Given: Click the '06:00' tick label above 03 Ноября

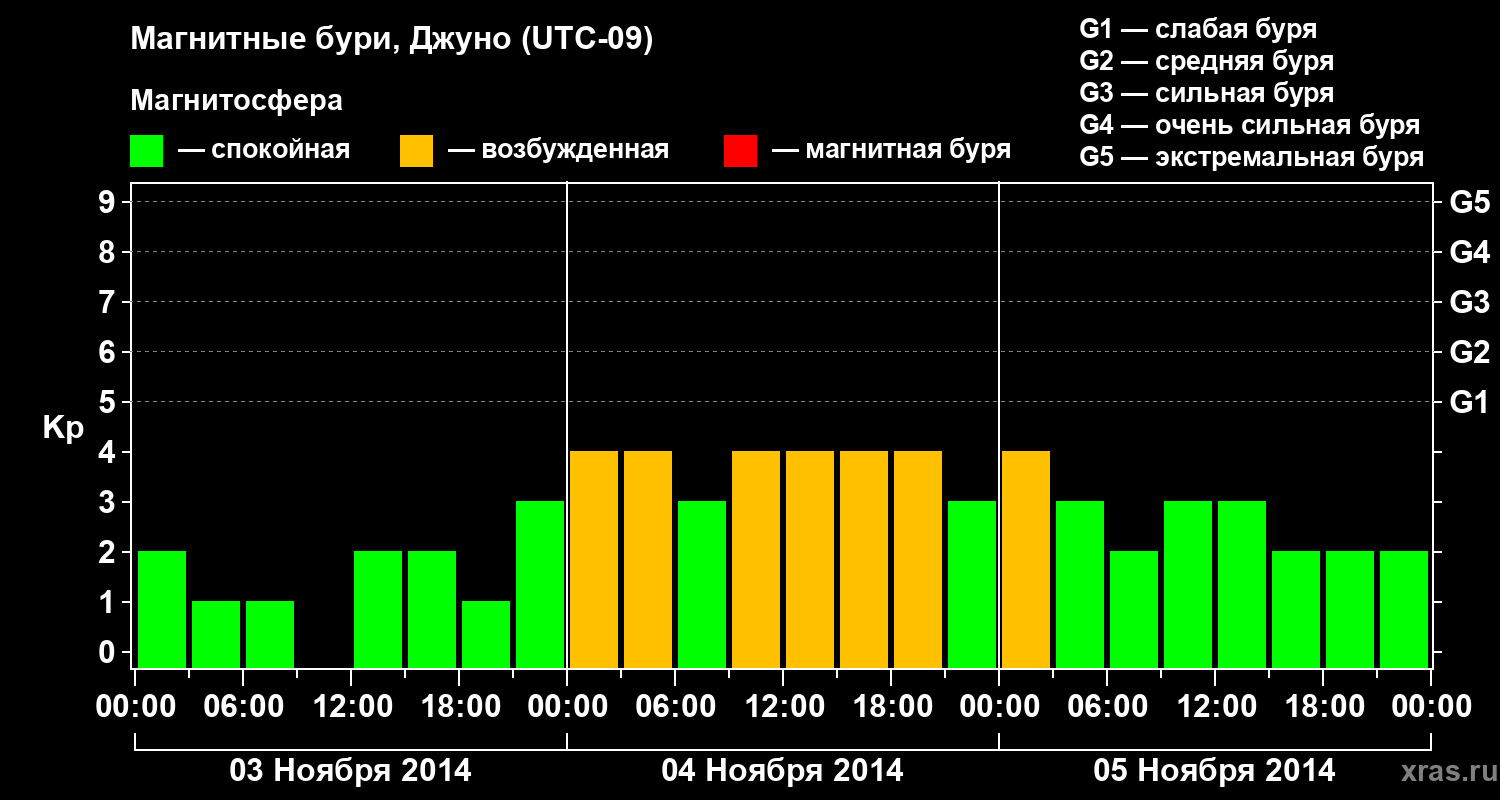Looking at the screenshot, I should coord(243,707).
